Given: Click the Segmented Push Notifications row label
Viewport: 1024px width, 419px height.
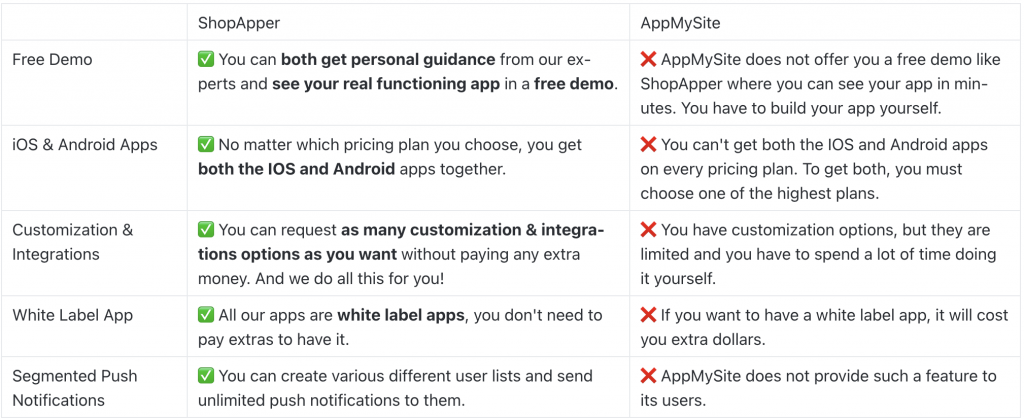Looking at the screenshot, I should (74, 388).
